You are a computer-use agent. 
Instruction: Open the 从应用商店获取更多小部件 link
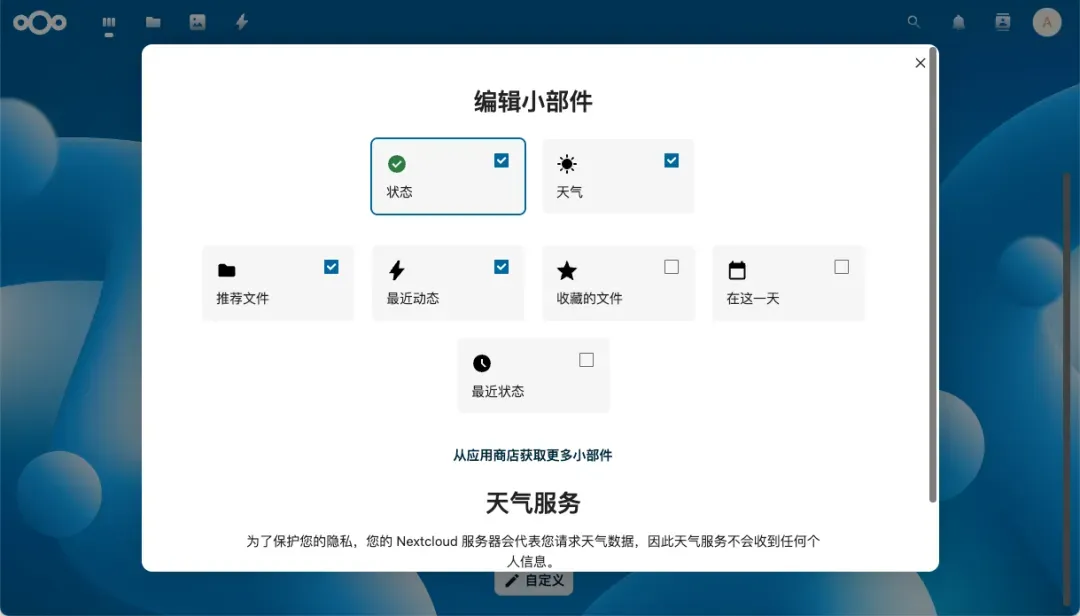pos(532,455)
